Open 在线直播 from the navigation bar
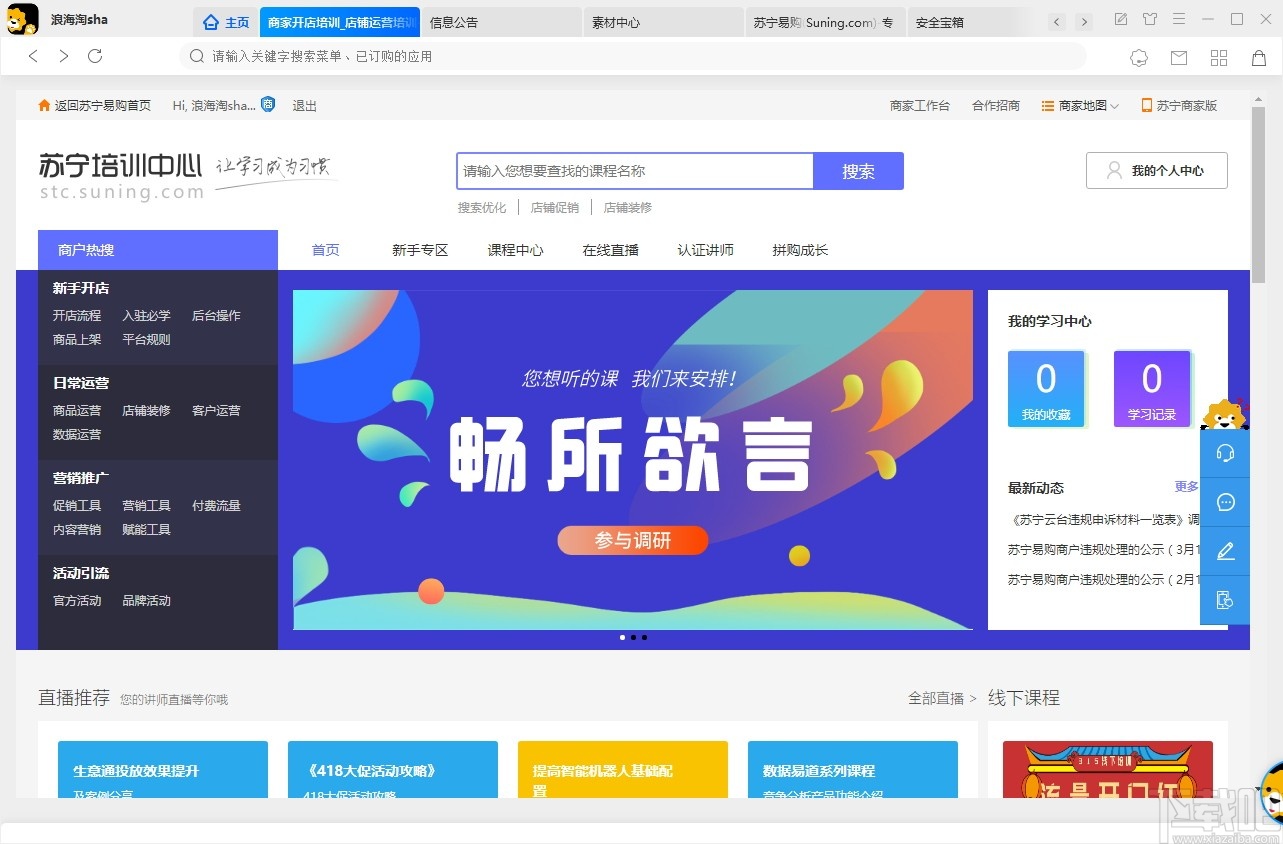The height and width of the screenshot is (844, 1283). click(610, 250)
